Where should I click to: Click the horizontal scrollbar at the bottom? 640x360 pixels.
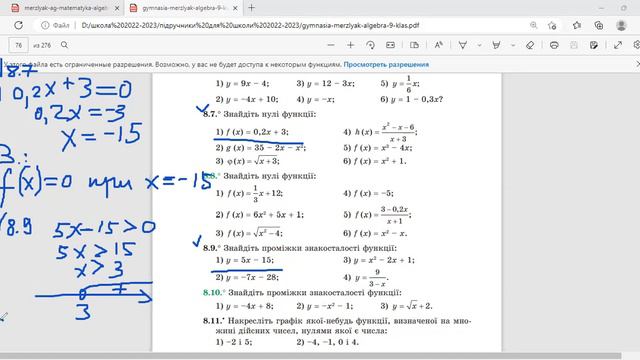pyautogui.click(x=310, y=356)
